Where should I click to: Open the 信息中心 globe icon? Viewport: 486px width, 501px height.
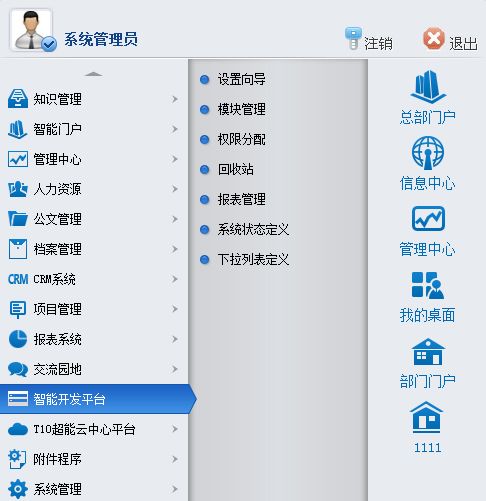(428, 152)
